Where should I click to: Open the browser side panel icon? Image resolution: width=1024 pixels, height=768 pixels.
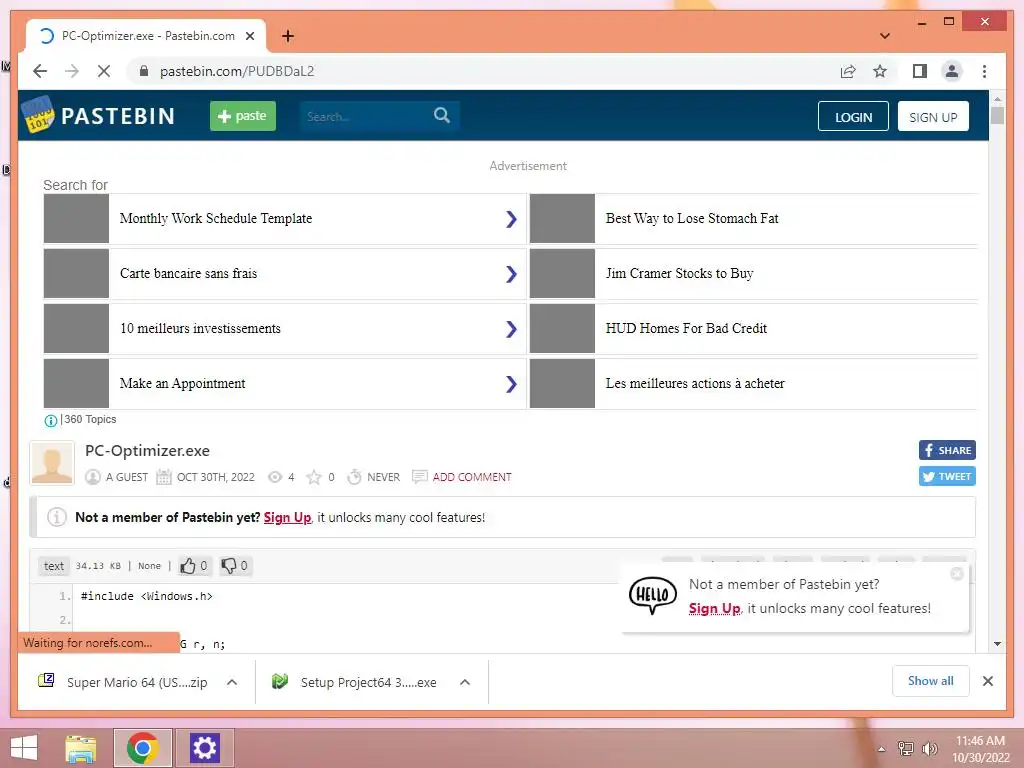pyautogui.click(x=920, y=71)
